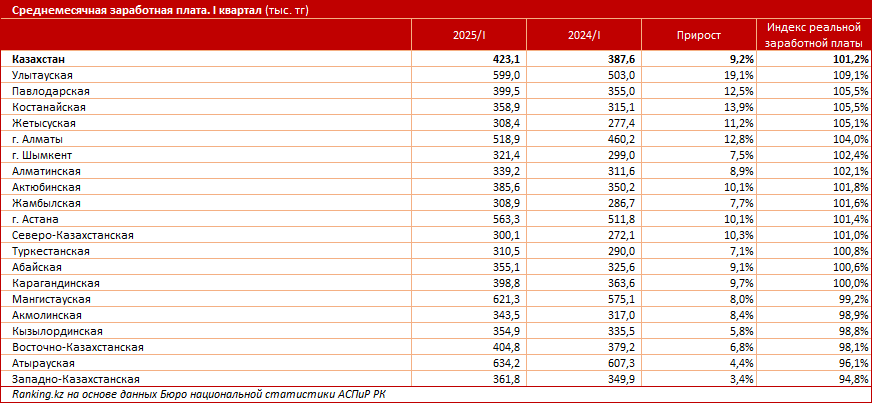Click the Улытауская index '109,1%'

click(x=851, y=75)
